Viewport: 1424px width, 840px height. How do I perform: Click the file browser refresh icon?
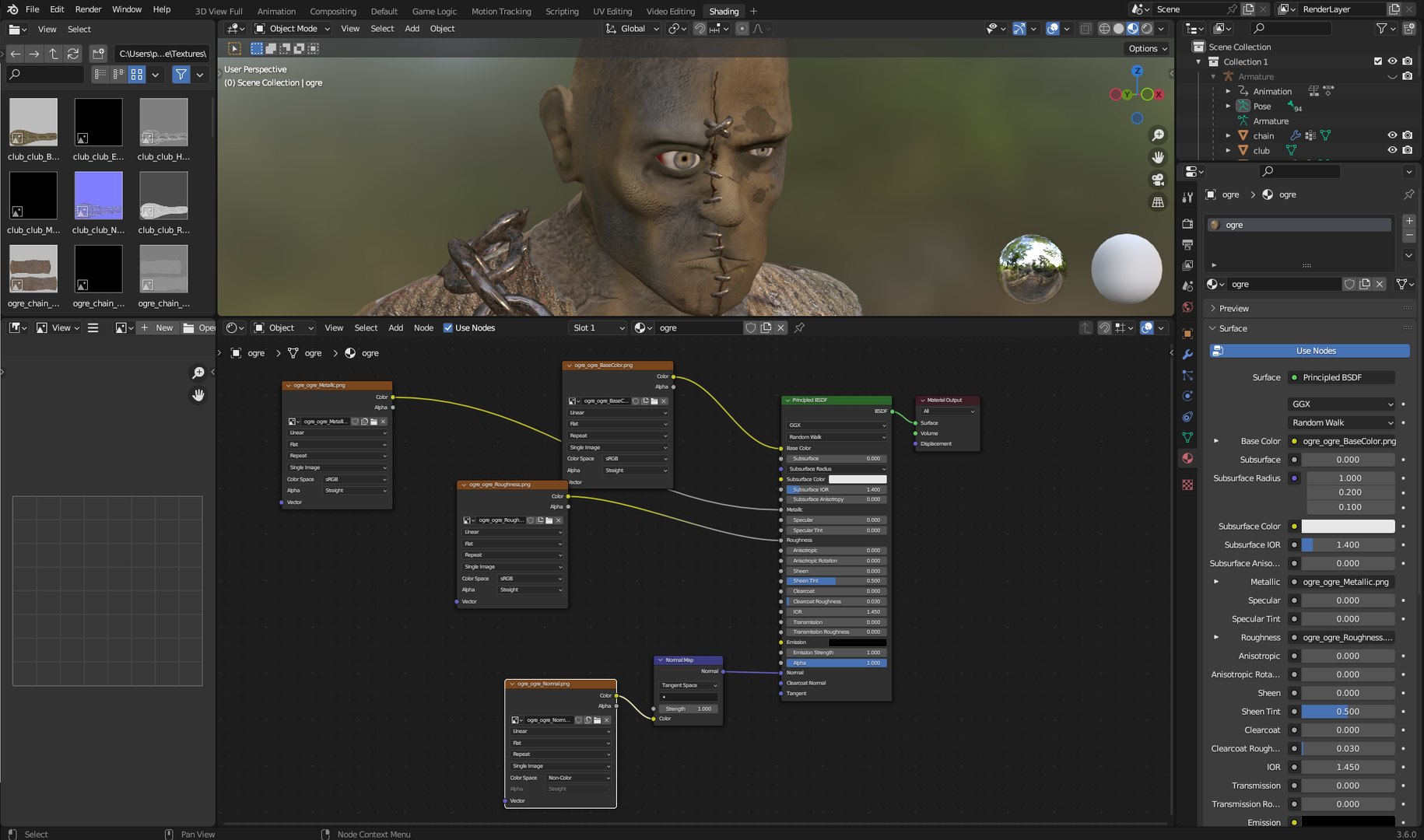[x=73, y=54]
